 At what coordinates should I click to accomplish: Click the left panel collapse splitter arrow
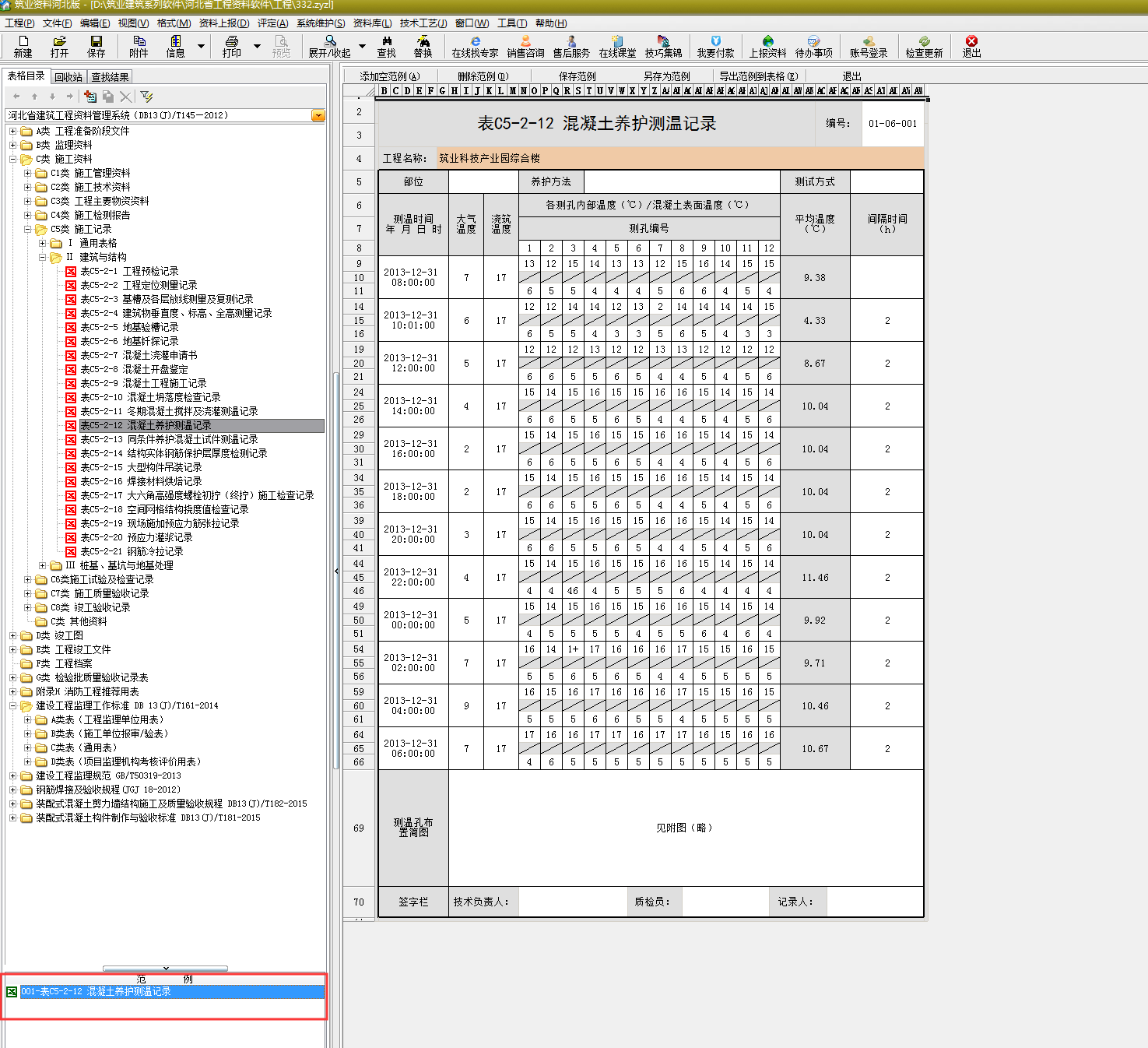click(x=336, y=571)
